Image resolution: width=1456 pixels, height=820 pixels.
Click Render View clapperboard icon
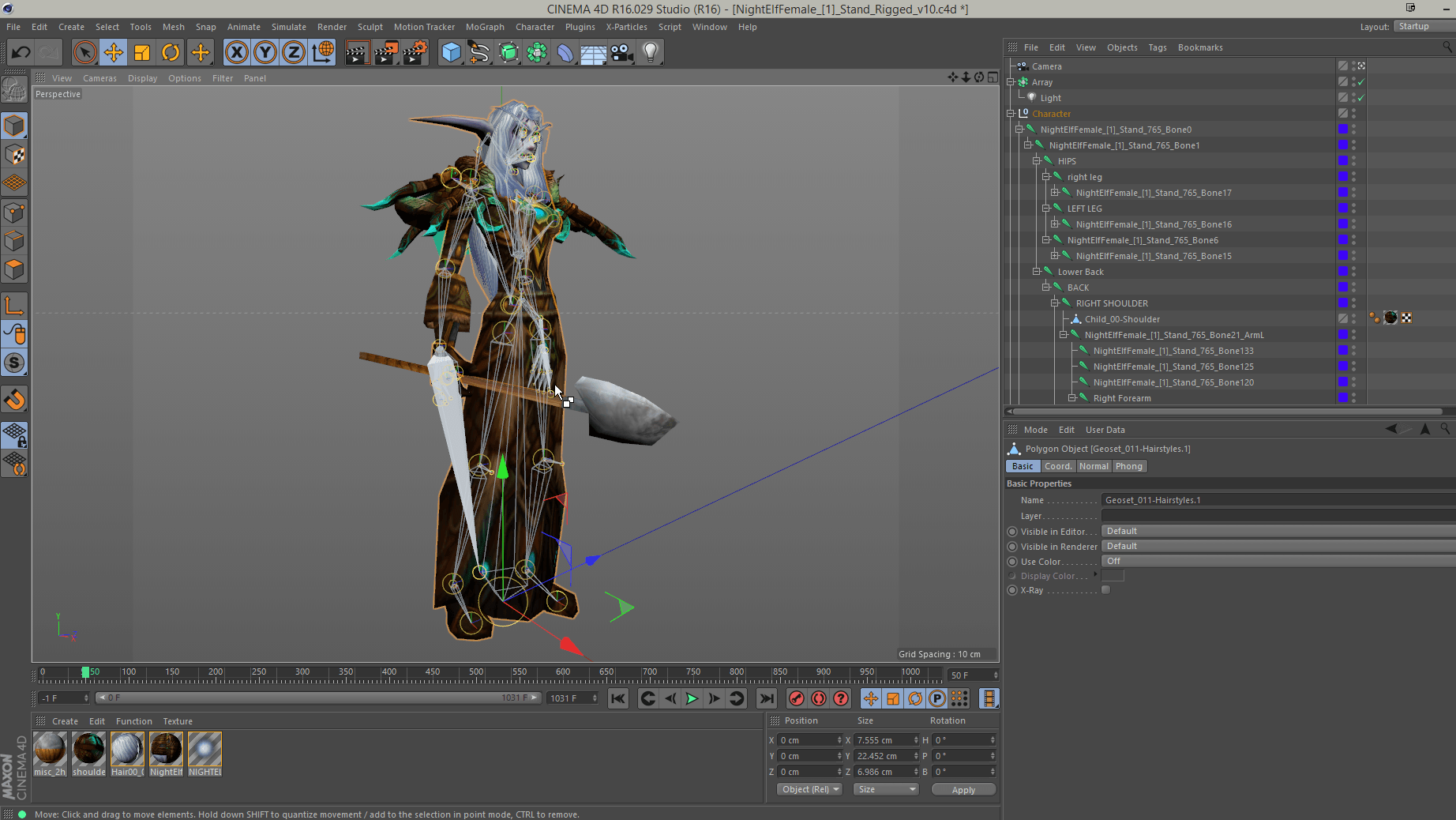tap(357, 53)
